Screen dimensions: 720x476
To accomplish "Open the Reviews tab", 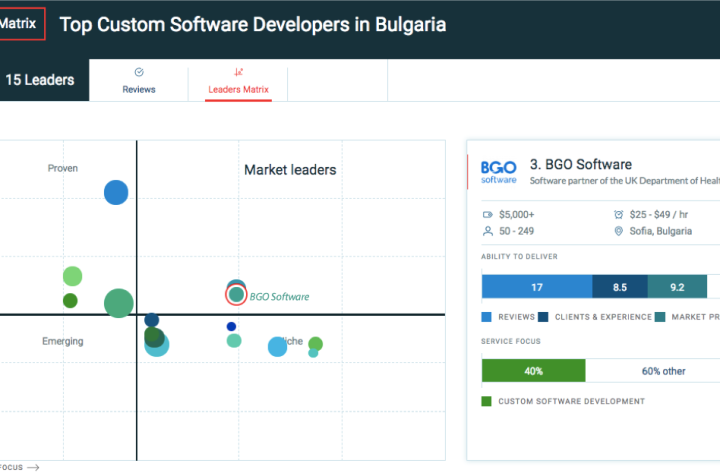I will tap(138, 80).
